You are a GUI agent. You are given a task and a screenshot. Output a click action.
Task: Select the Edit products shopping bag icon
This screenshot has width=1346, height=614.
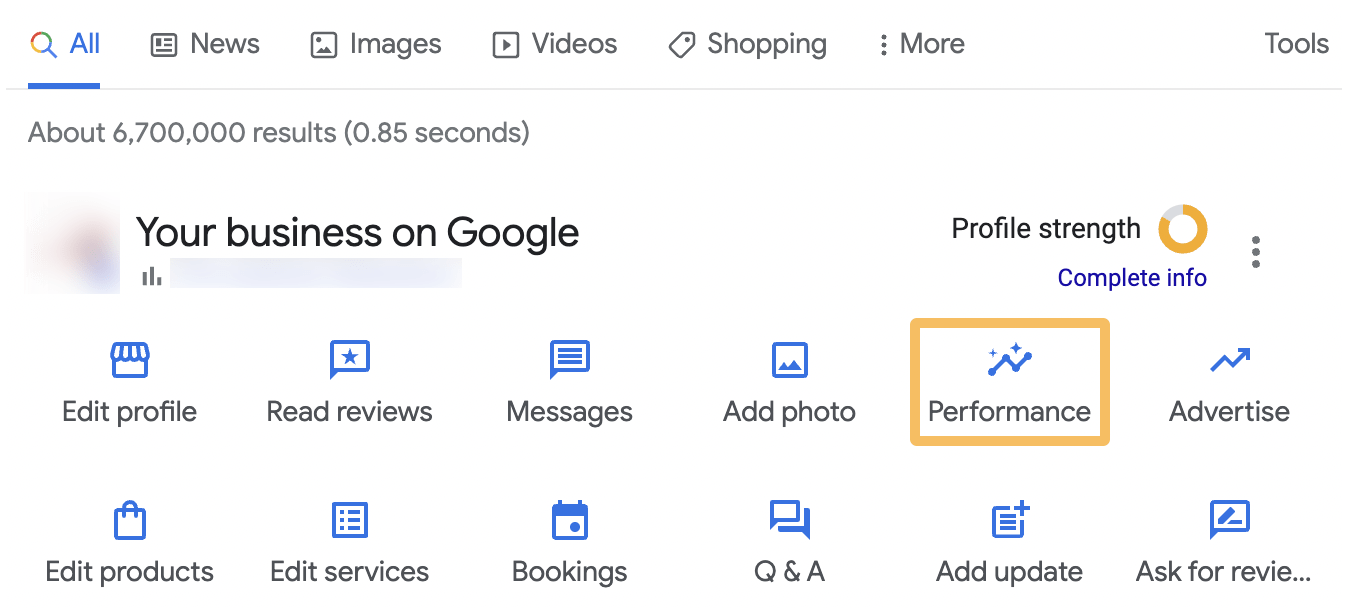pos(129,519)
